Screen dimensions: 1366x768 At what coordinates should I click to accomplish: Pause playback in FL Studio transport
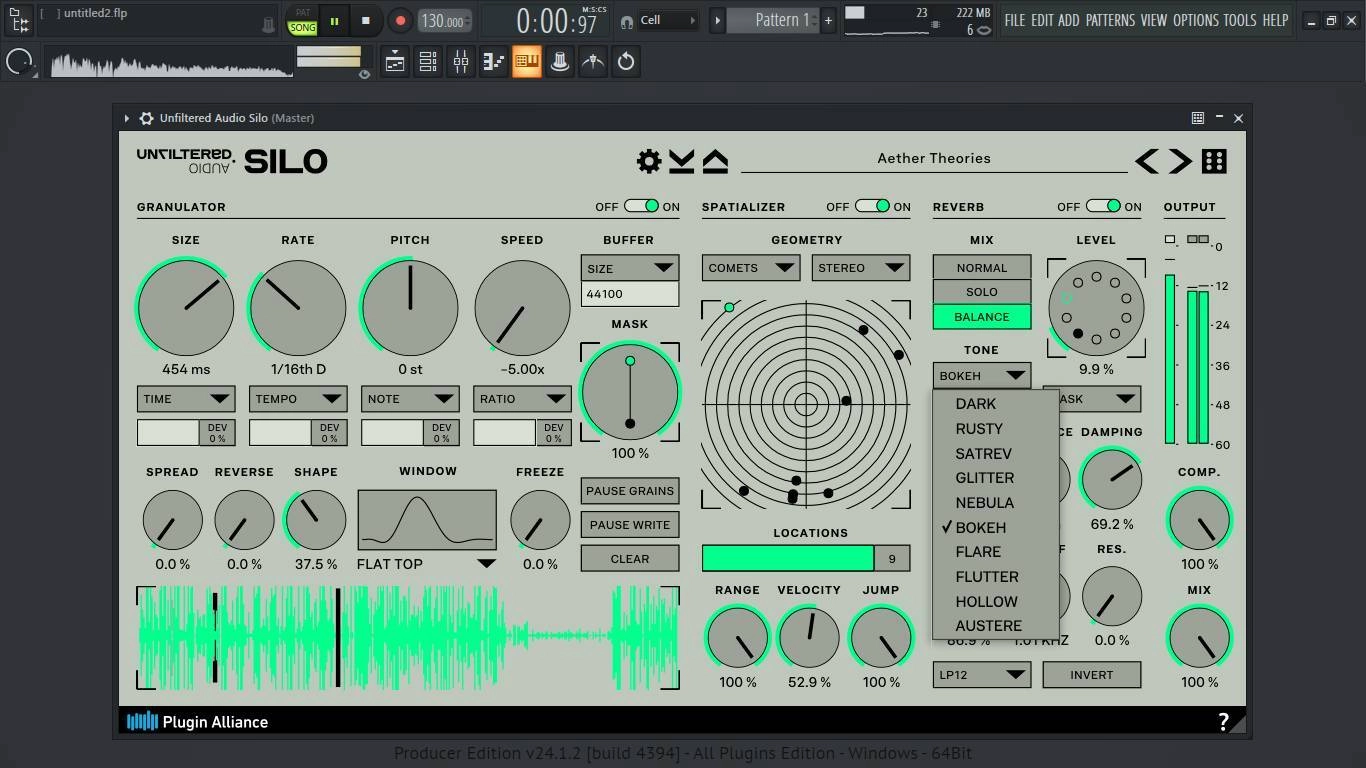coord(334,20)
